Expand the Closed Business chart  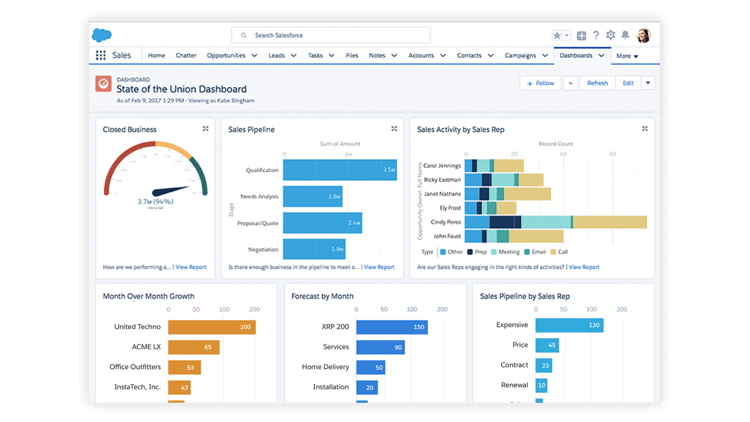click(x=205, y=129)
